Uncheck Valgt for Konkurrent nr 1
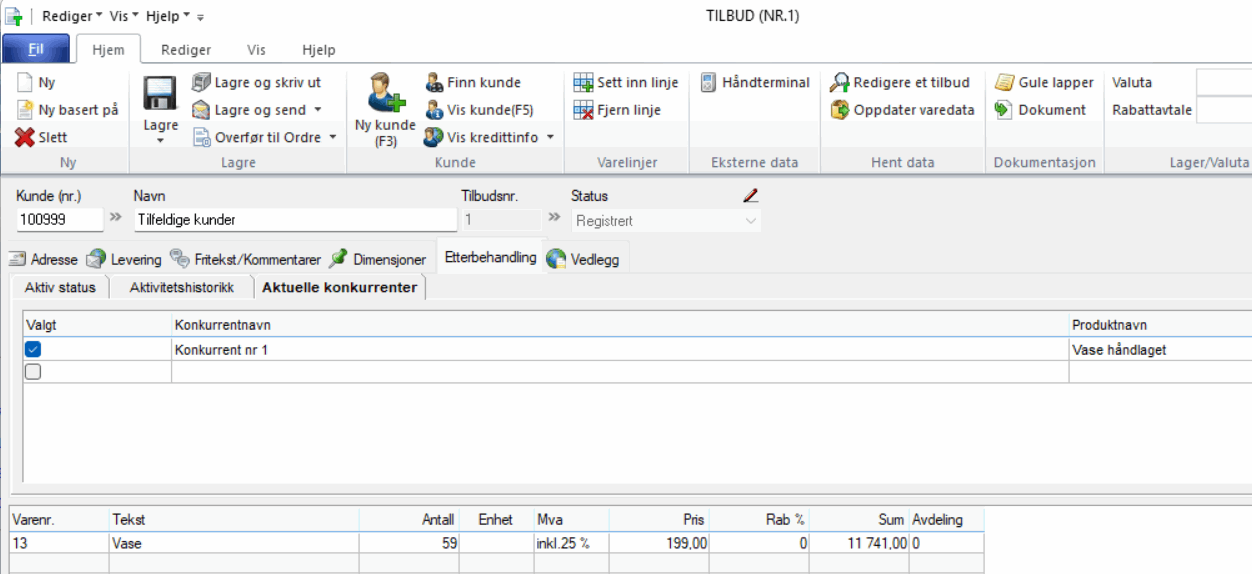 tap(33, 349)
